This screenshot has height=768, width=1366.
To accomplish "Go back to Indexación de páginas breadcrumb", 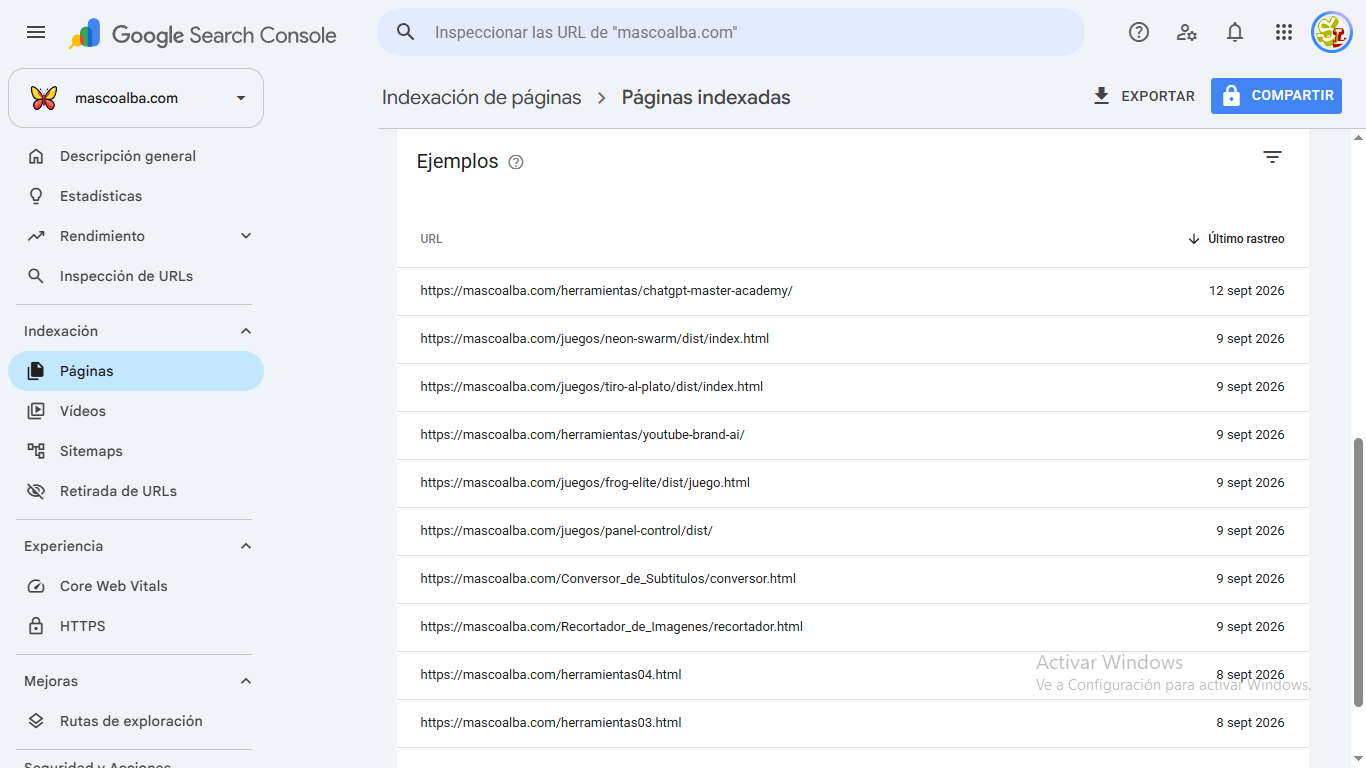I will (481, 97).
